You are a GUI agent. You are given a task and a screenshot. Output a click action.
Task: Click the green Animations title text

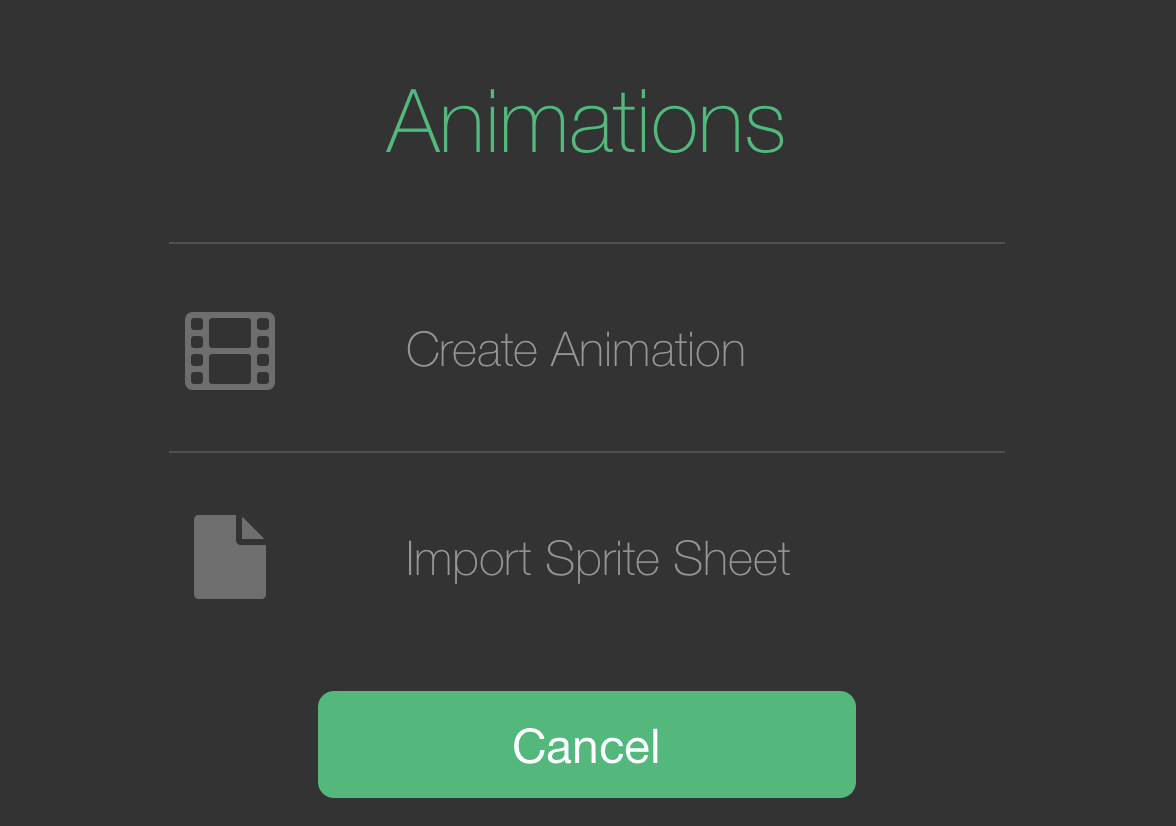click(x=586, y=121)
